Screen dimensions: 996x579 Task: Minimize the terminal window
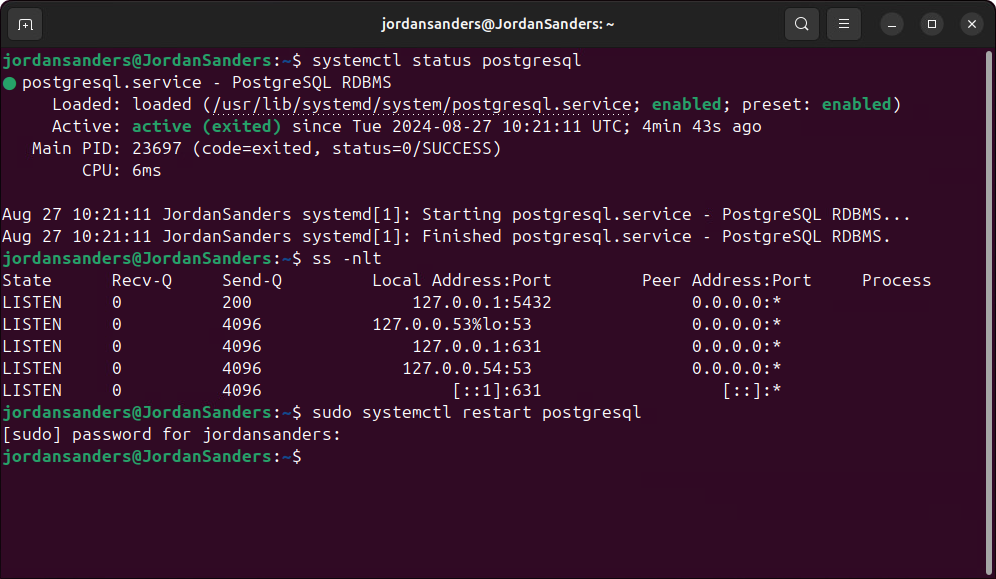(891, 23)
